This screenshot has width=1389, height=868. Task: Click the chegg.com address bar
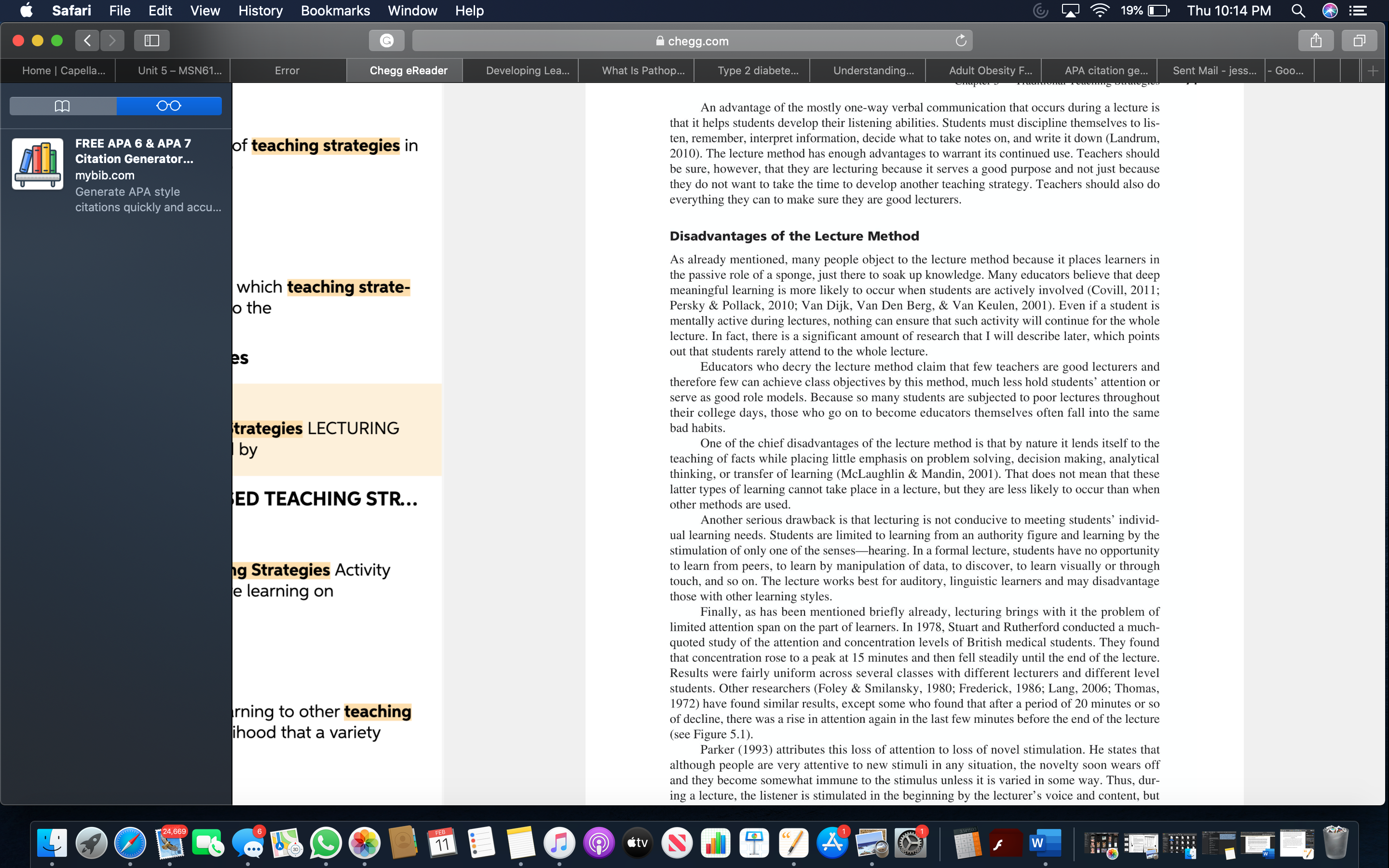pyautogui.click(x=692, y=41)
